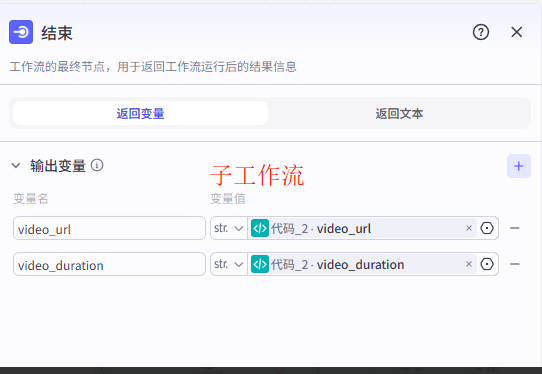This screenshot has height=374, width=542.
Task: Click the code icon in 代码_2 · video_url
Action: (260, 228)
